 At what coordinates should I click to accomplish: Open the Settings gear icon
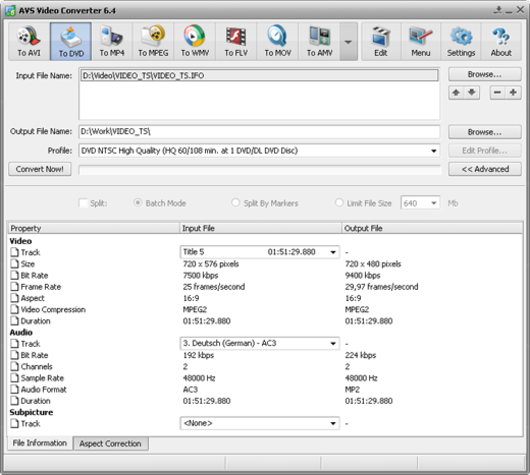click(x=461, y=42)
